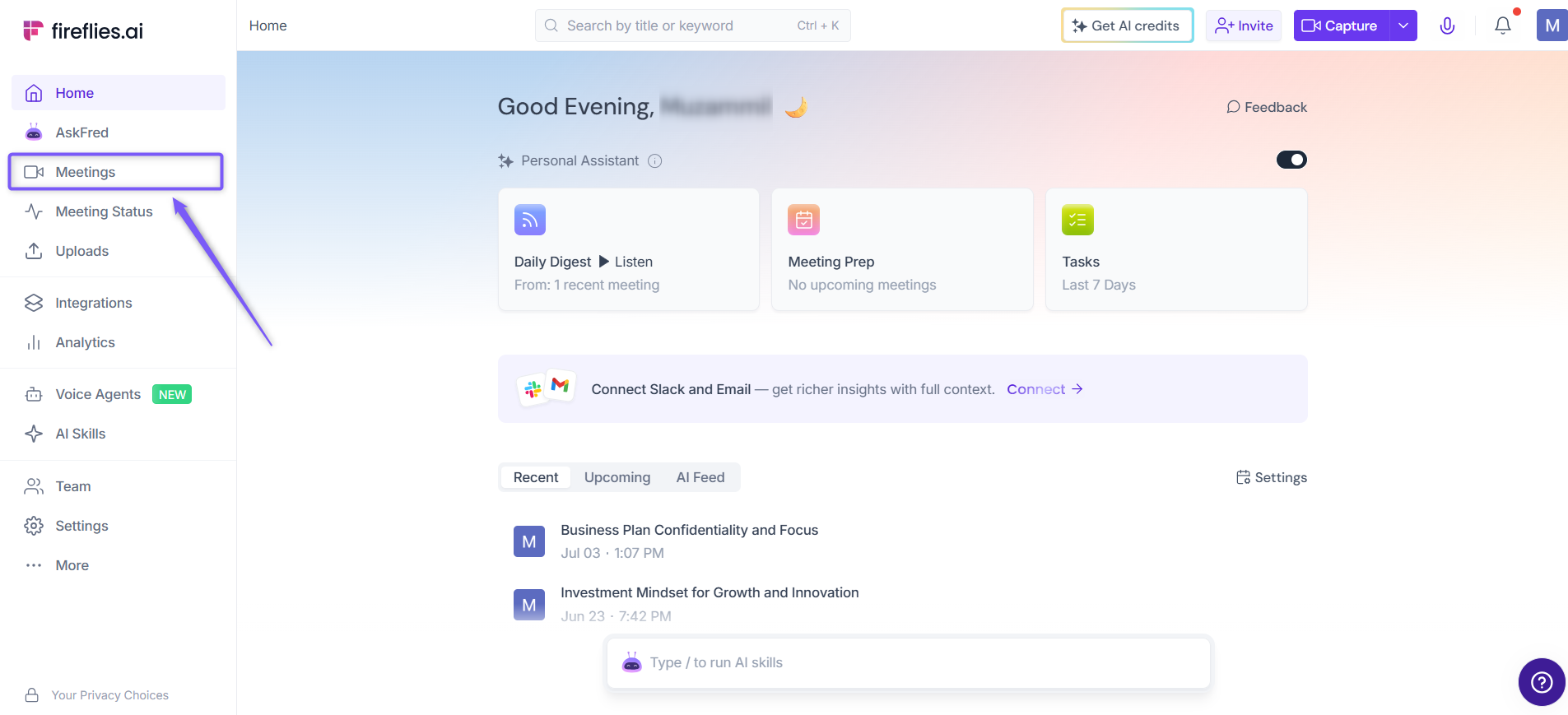This screenshot has height=715, width=1568.
Task: Select the Recent tab
Action: coord(536,477)
